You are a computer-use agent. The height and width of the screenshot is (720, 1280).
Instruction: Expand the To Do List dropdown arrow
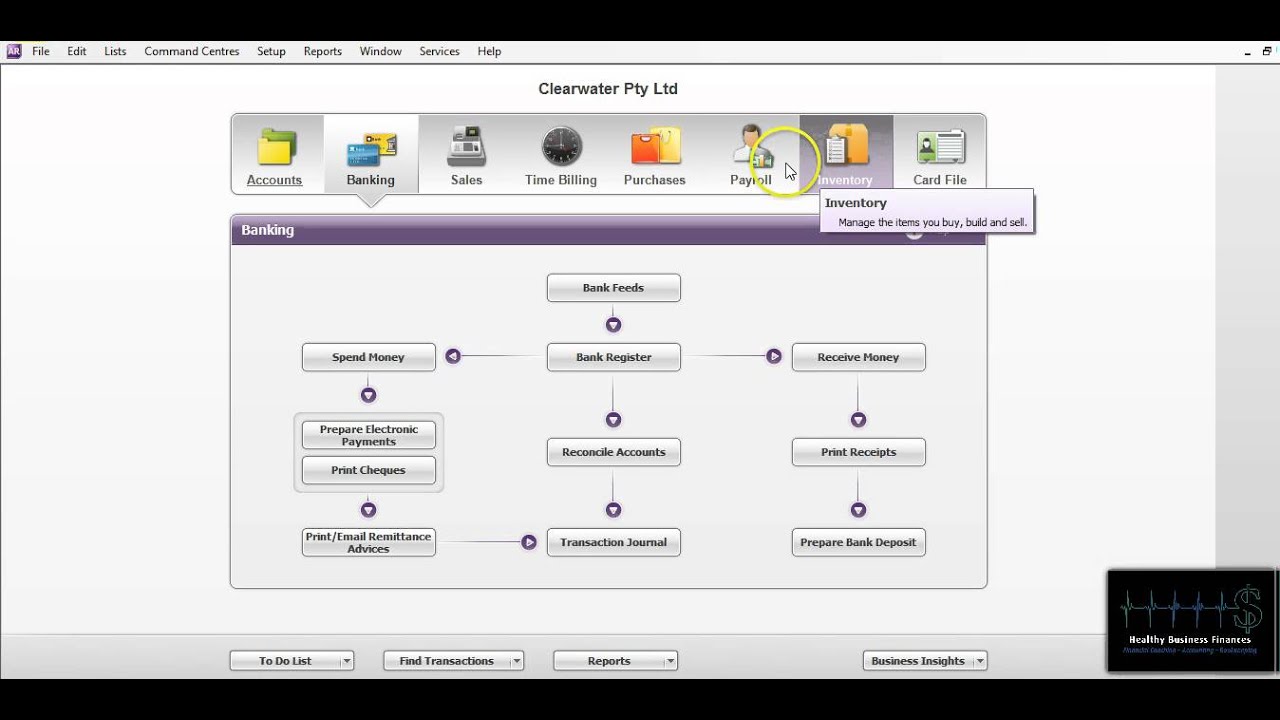tap(347, 661)
